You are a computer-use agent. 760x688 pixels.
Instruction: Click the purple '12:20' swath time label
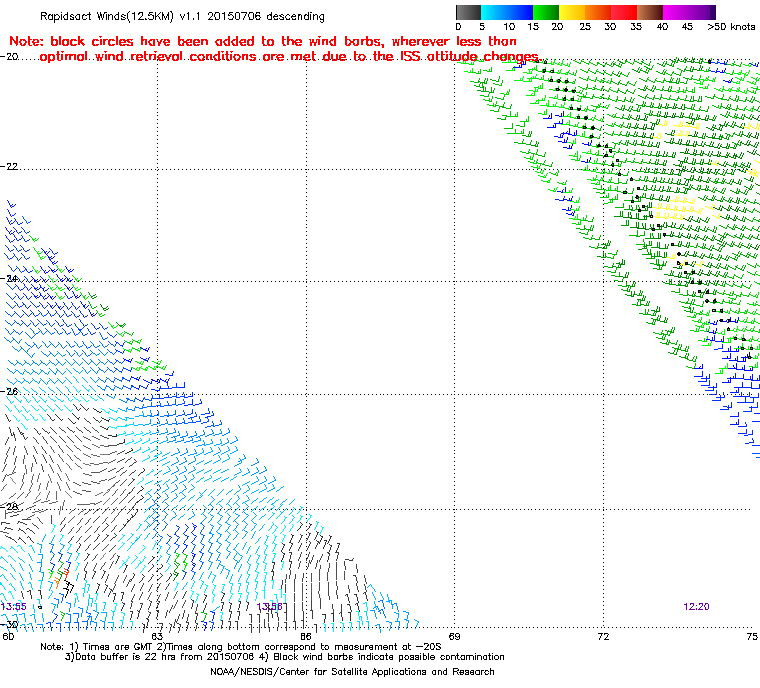click(x=697, y=607)
